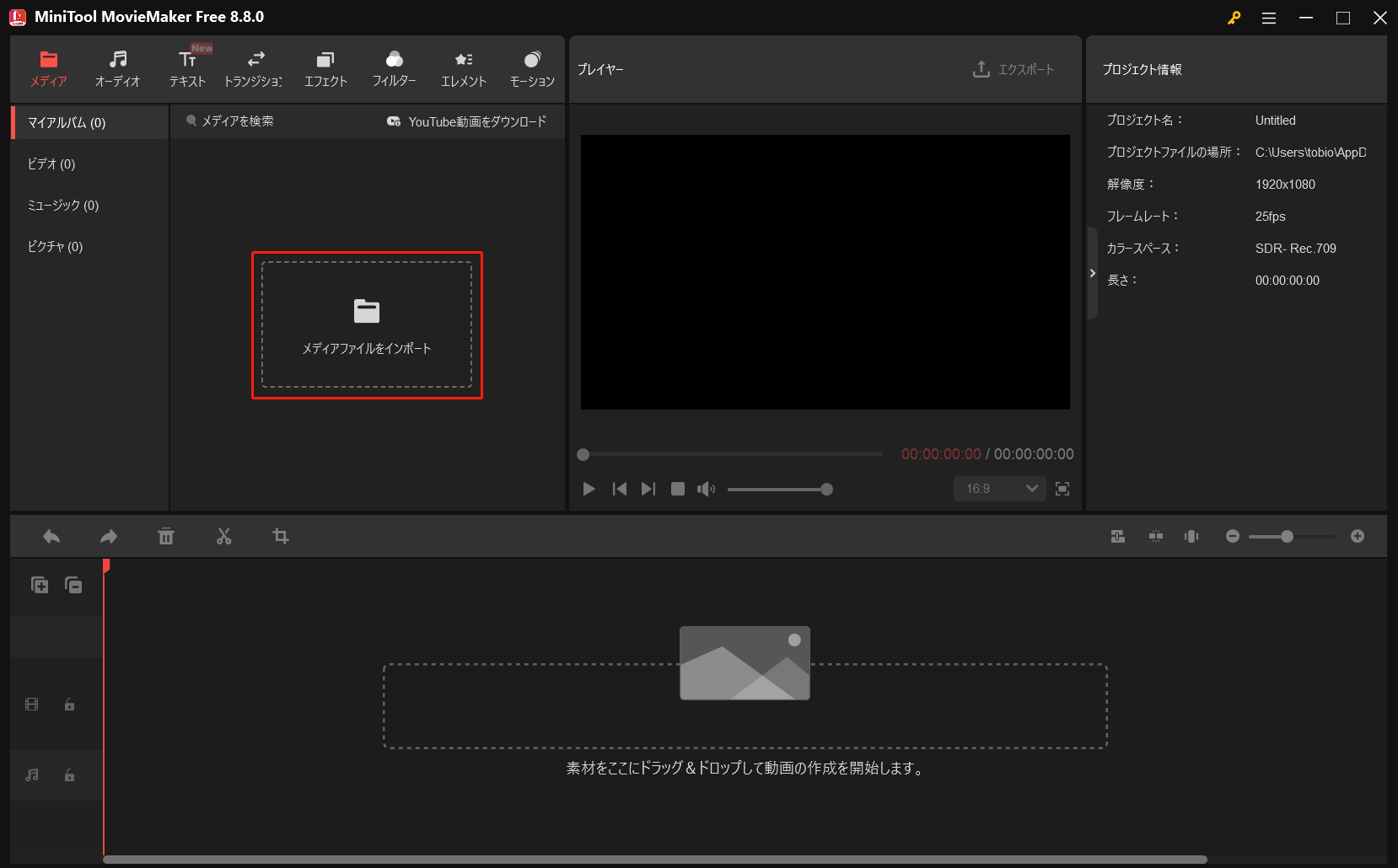Click the upgrade key icon

point(1234,18)
